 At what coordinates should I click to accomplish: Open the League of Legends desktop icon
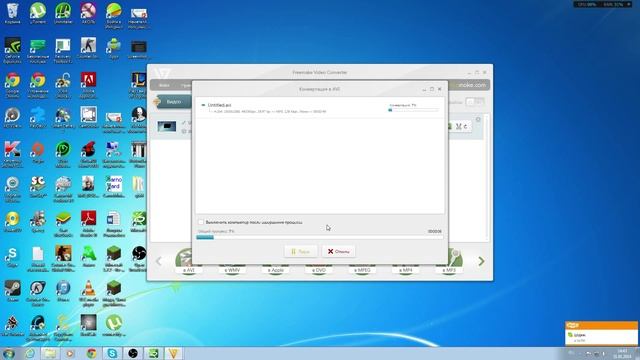[x=138, y=85]
